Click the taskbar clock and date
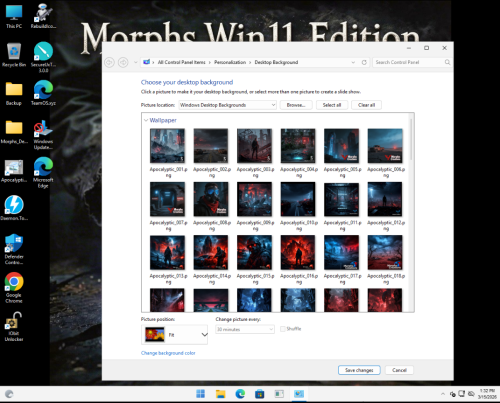Screen dimensions: 500x403 (x=487, y=394)
